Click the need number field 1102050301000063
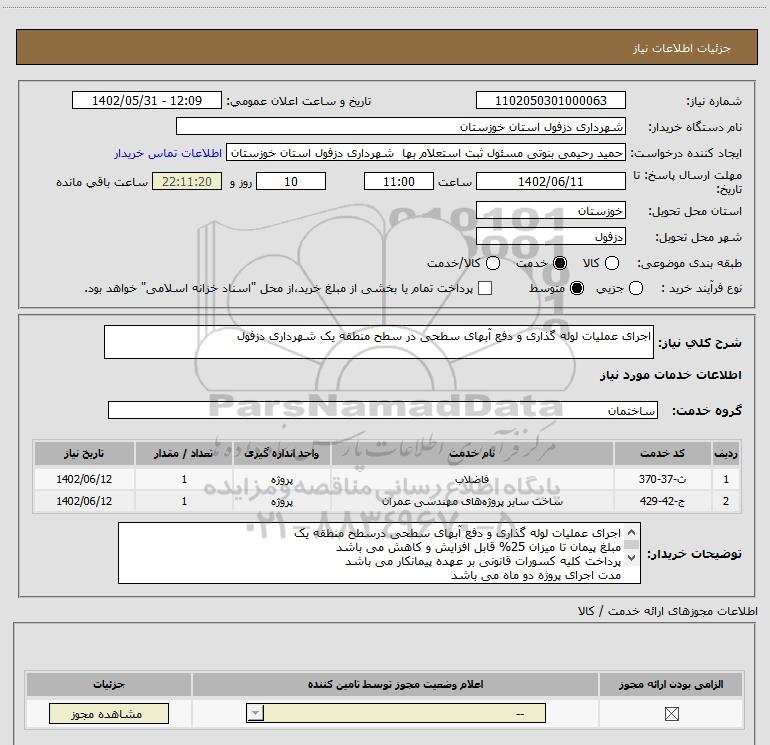The width and height of the screenshot is (770, 745). click(x=550, y=100)
